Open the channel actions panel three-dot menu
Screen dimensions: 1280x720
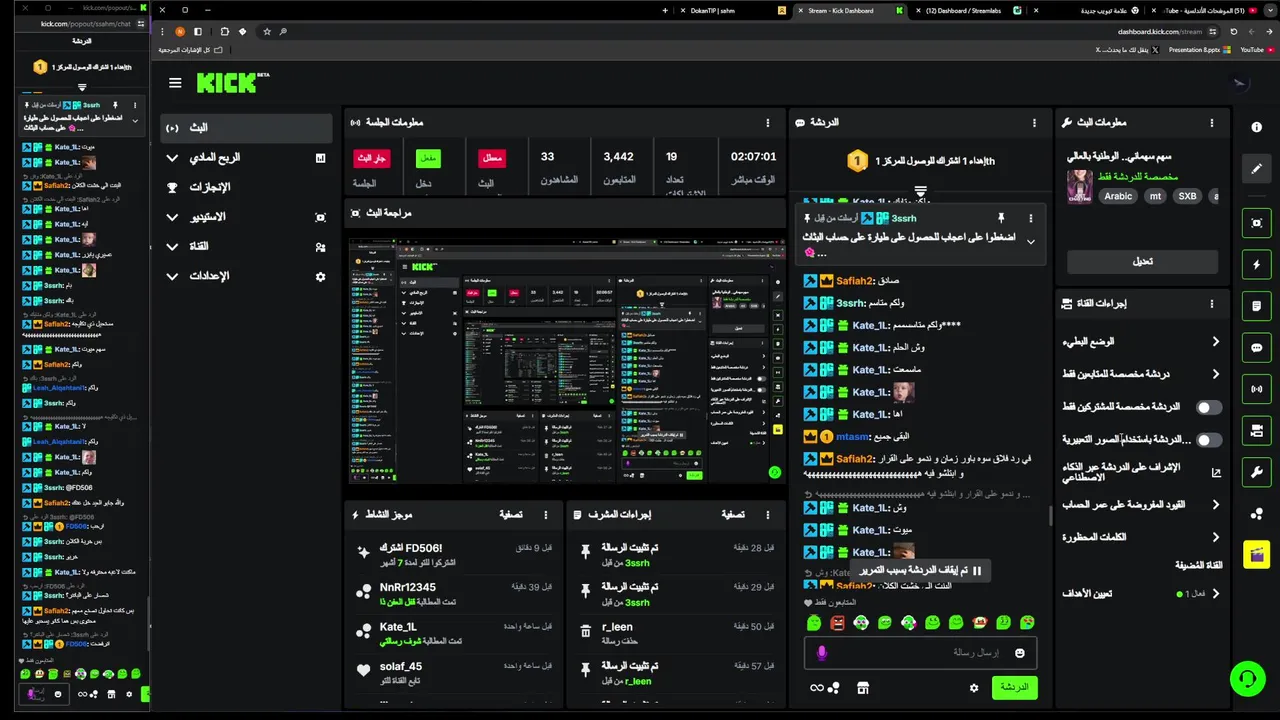click(1212, 304)
